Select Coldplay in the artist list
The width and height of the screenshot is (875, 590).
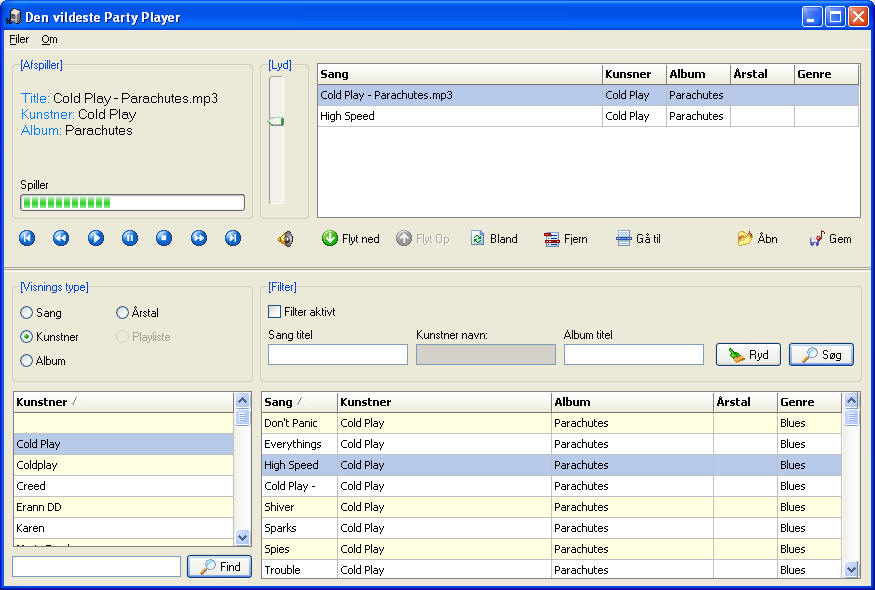[123, 465]
